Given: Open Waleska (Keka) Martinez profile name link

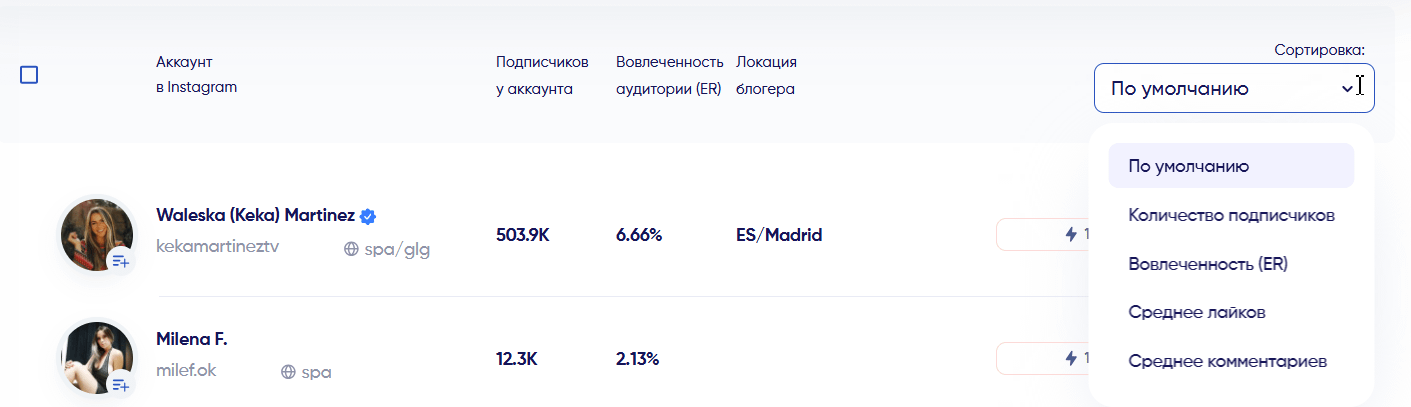Looking at the screenshot, I should 255,216.
